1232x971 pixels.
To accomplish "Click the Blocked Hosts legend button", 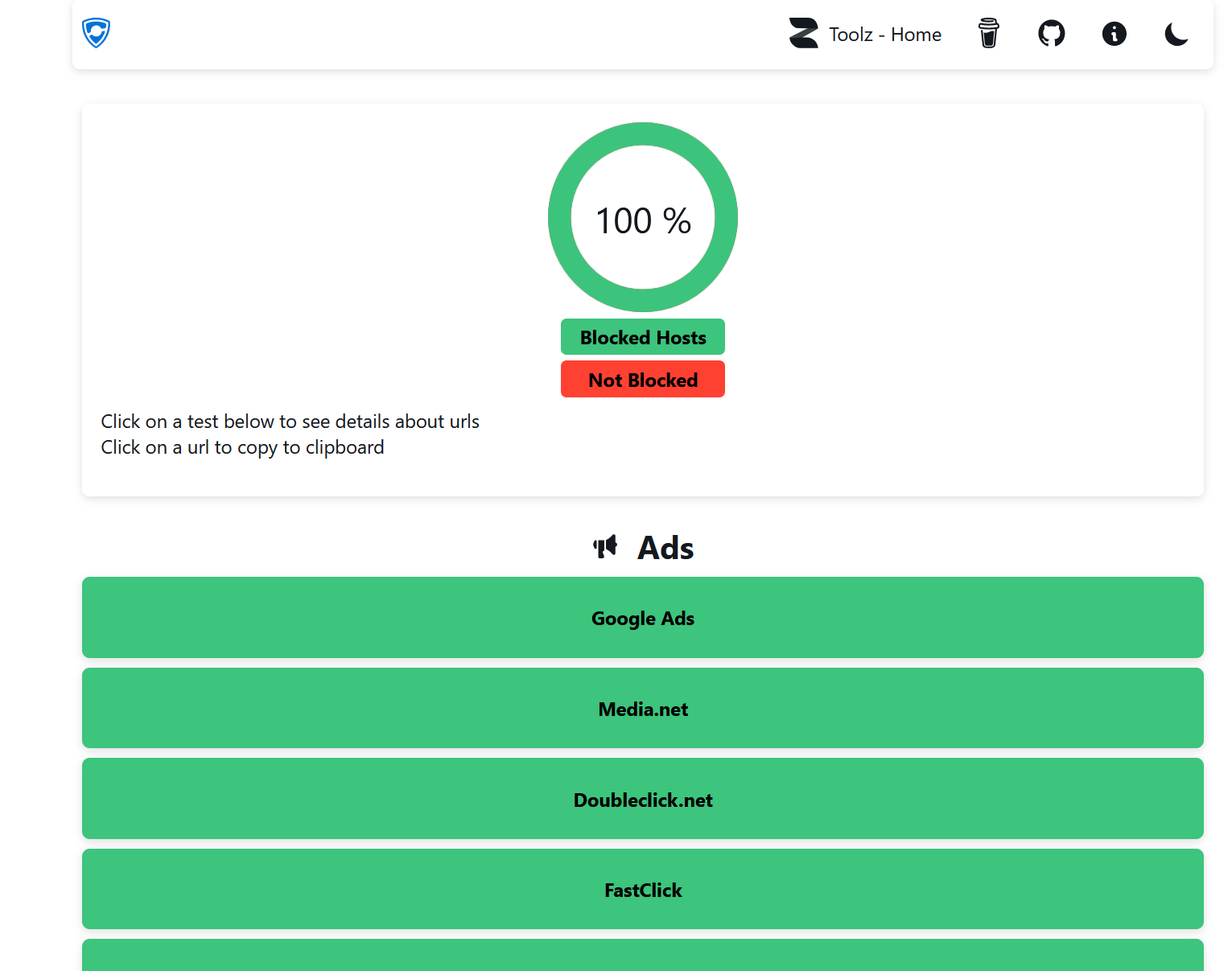I will [x=643, y=337].
